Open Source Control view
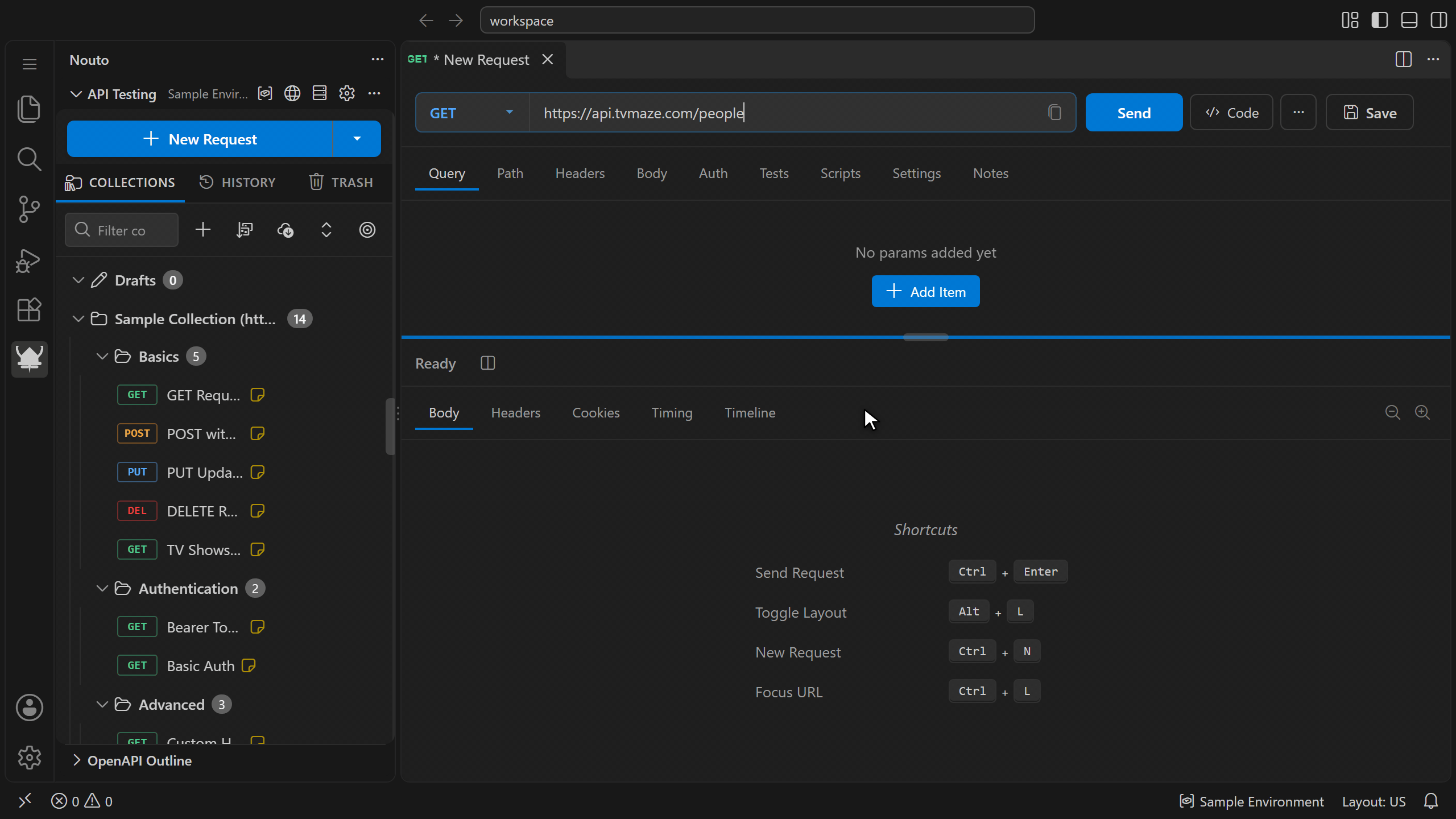 [x=29, y=209]
